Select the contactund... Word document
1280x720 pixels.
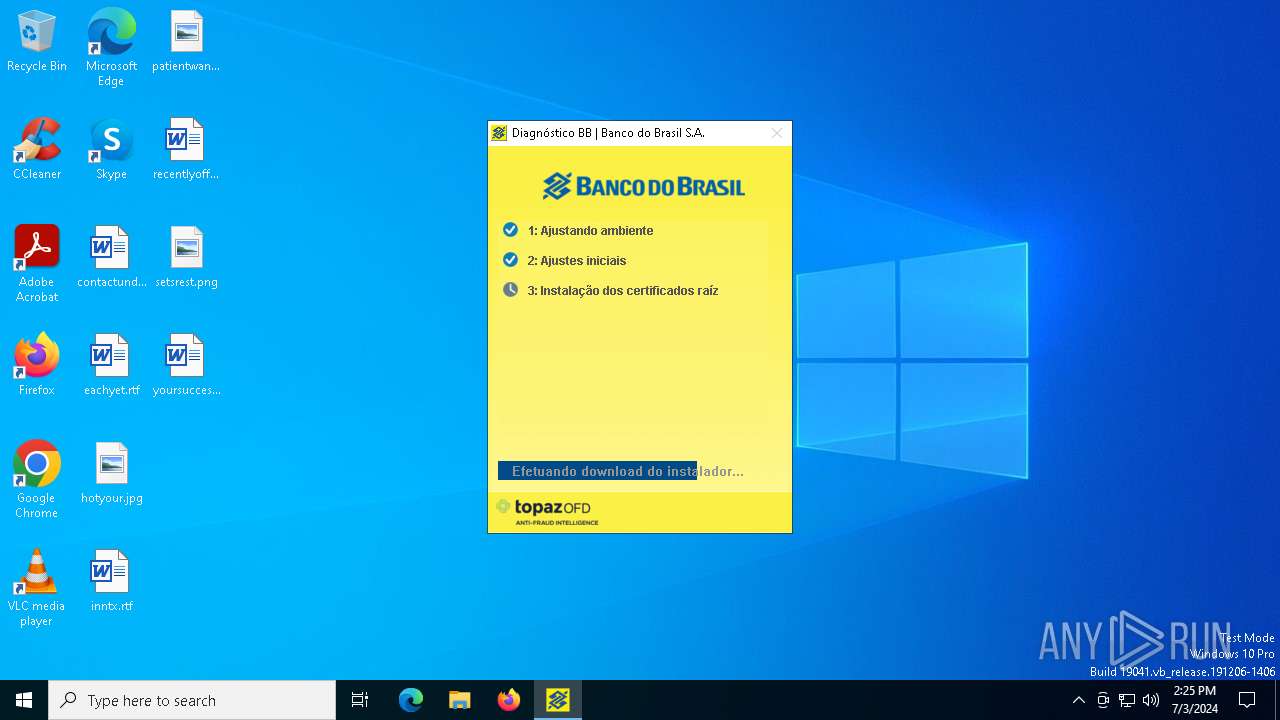click(111, 258)
